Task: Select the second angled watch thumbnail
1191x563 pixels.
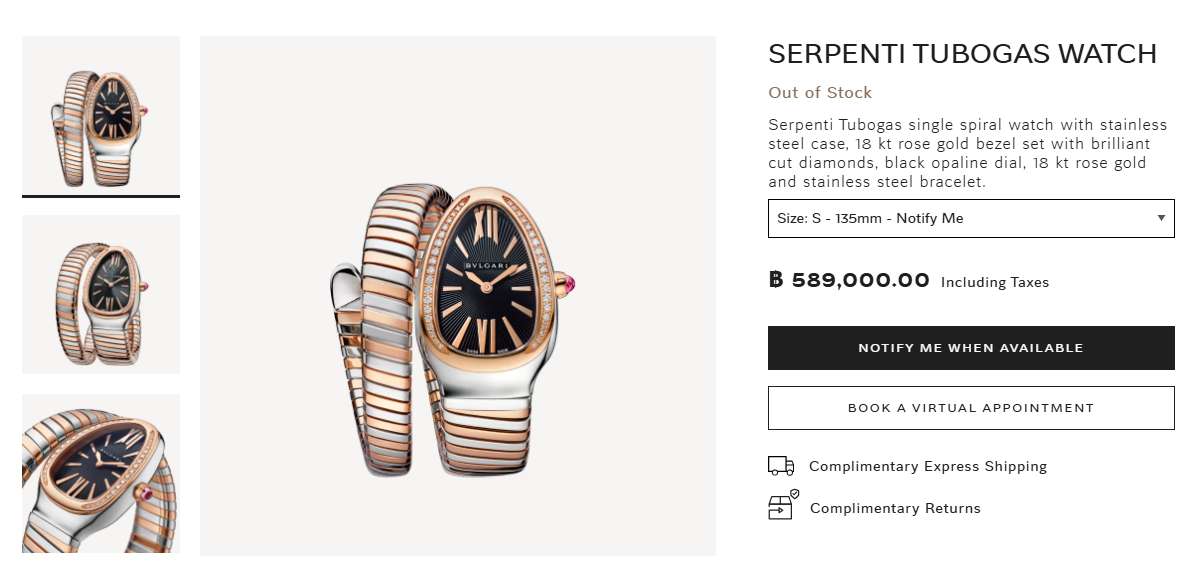Action: point(101,294)
